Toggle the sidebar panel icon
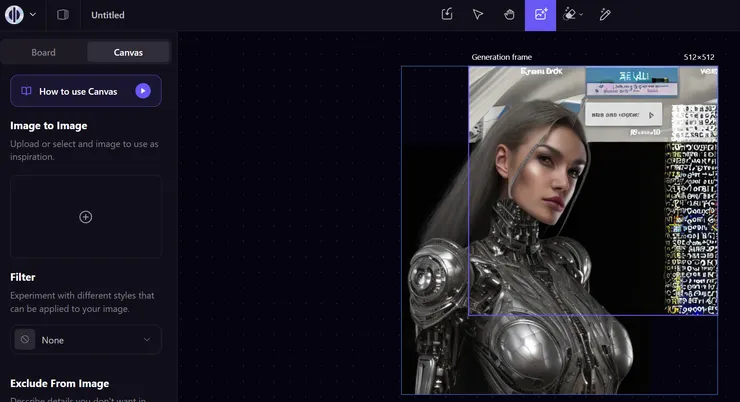Image resolution: width=740 pixels, height=402 pixels. pyautogui.click(x=63, y=15)
